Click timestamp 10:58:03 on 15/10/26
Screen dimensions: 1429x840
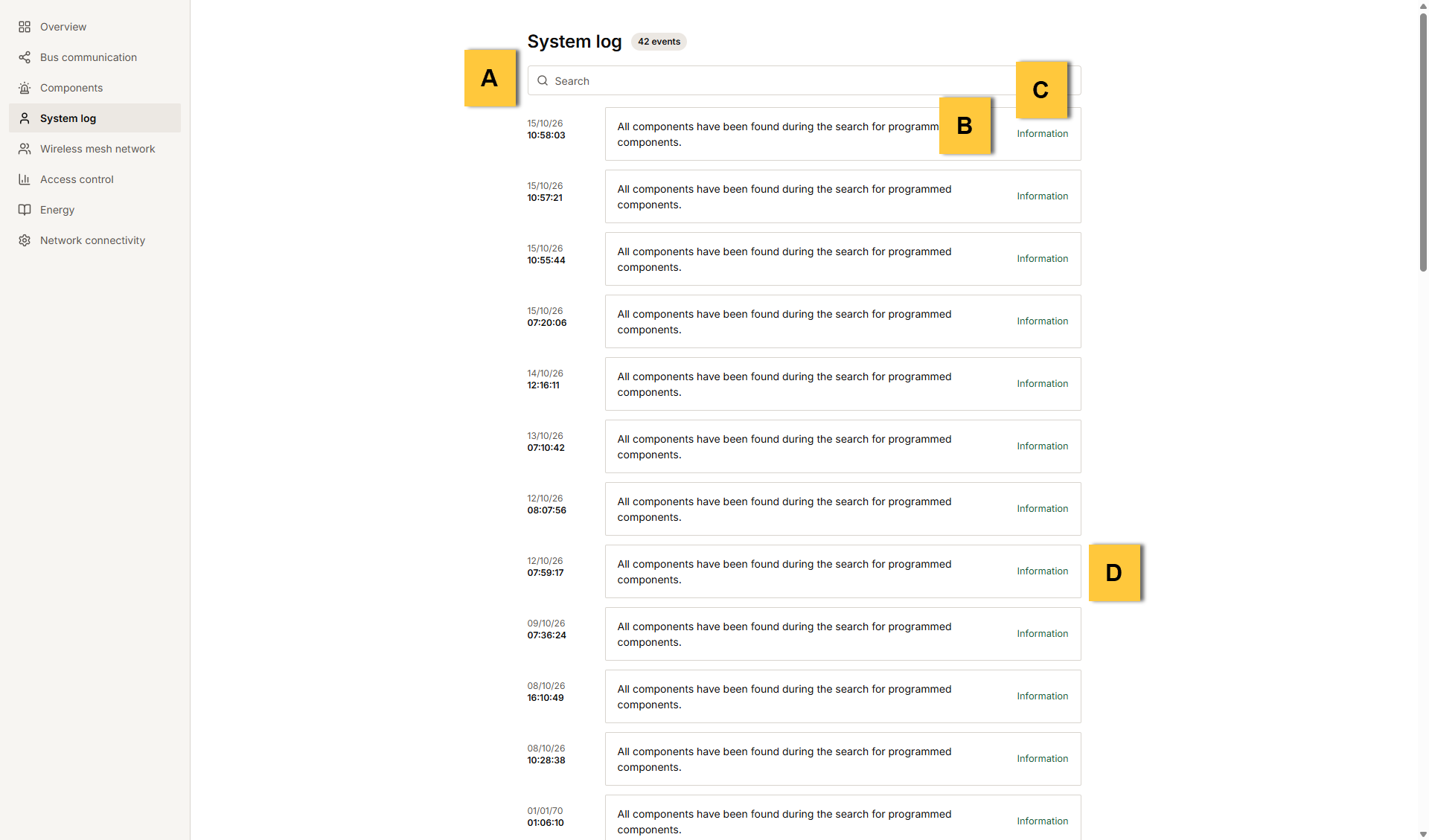point(546,135)
